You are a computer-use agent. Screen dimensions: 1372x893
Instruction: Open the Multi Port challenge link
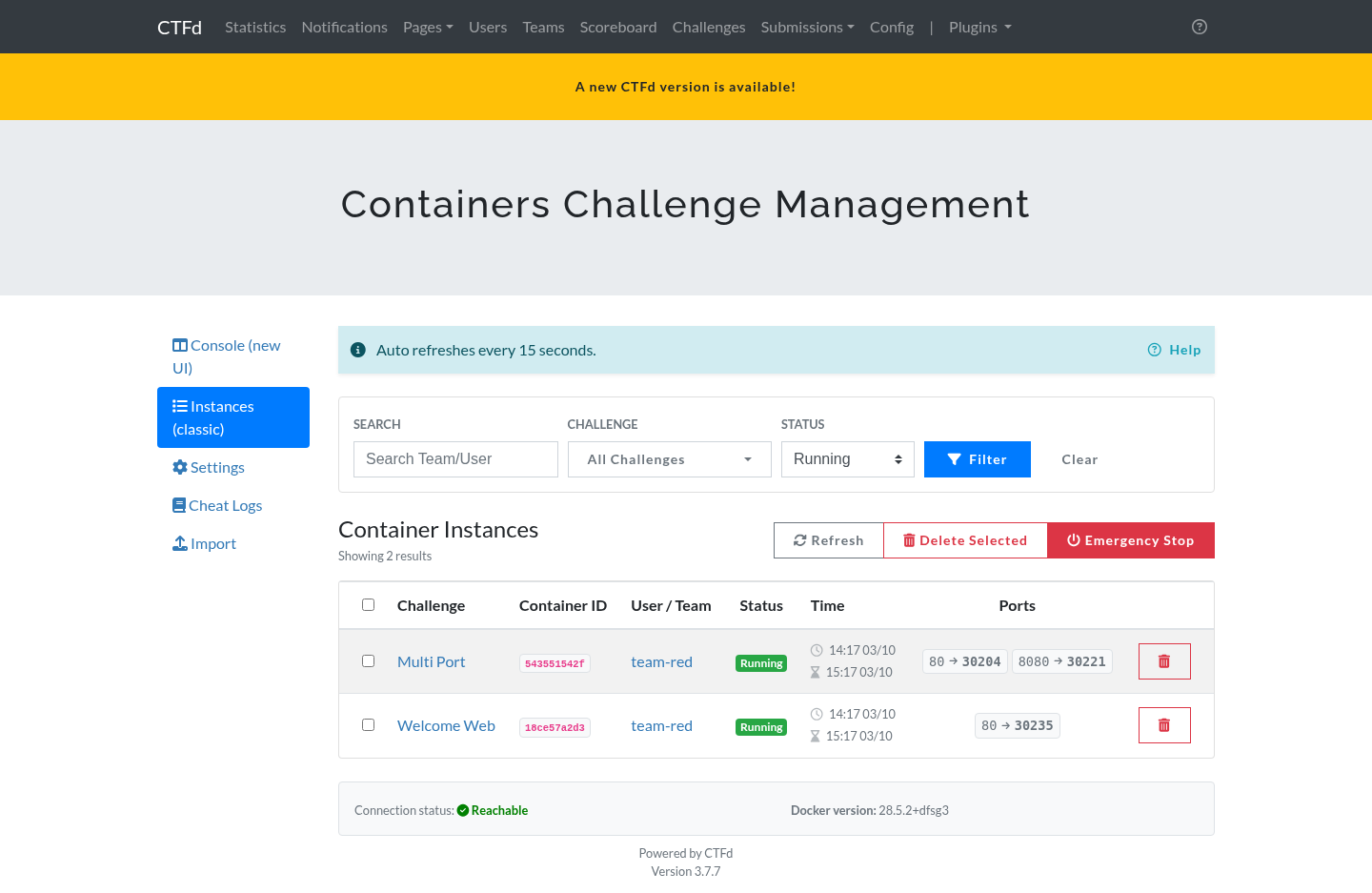click(x=432, y=661)
